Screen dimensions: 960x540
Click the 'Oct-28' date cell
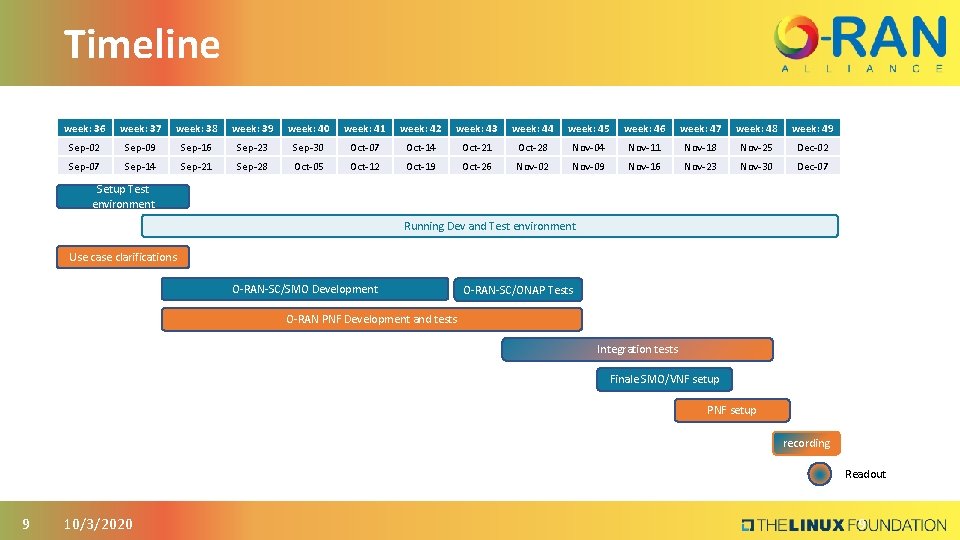[533, 147]
